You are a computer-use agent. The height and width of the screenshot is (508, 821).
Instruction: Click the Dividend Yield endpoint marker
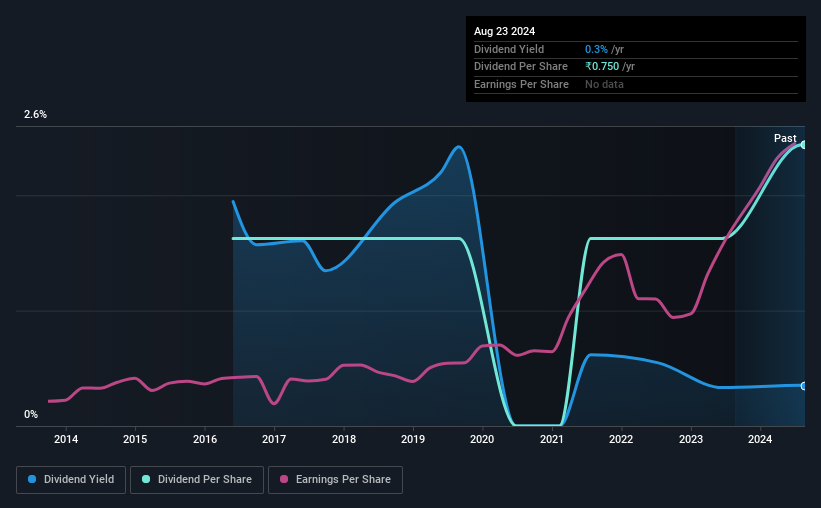coord(804,386)
